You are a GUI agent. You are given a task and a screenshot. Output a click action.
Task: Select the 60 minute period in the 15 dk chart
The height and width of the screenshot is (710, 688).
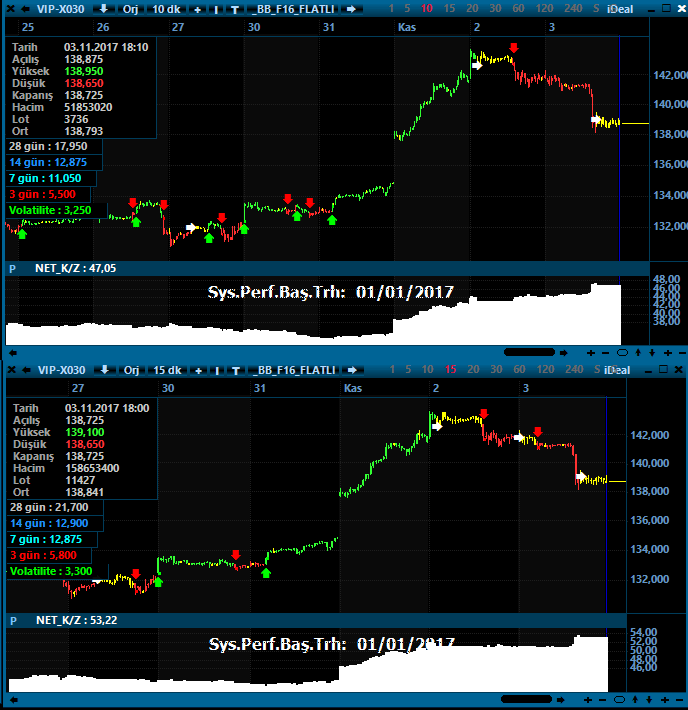519,369
